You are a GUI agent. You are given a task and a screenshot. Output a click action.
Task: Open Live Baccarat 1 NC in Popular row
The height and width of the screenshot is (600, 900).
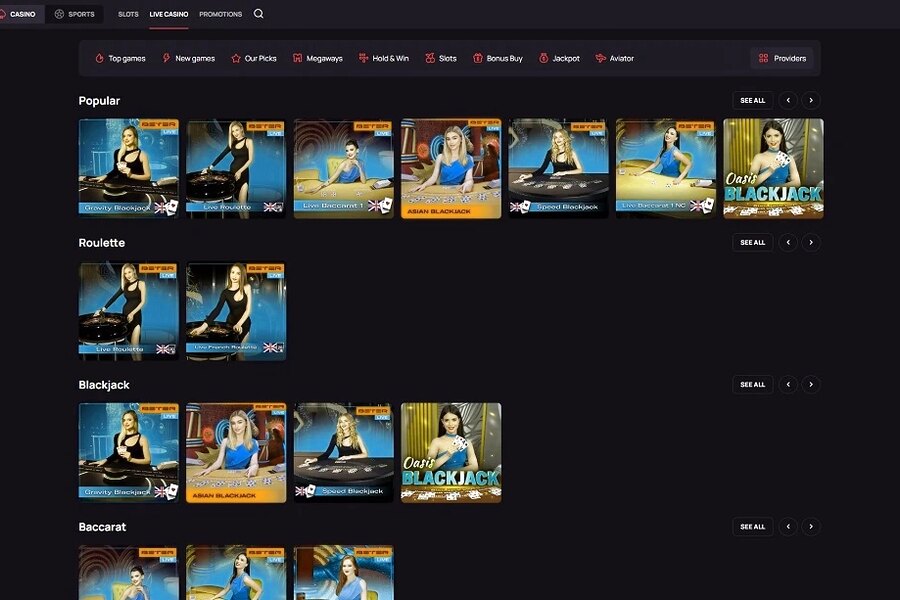click(666, 168)
